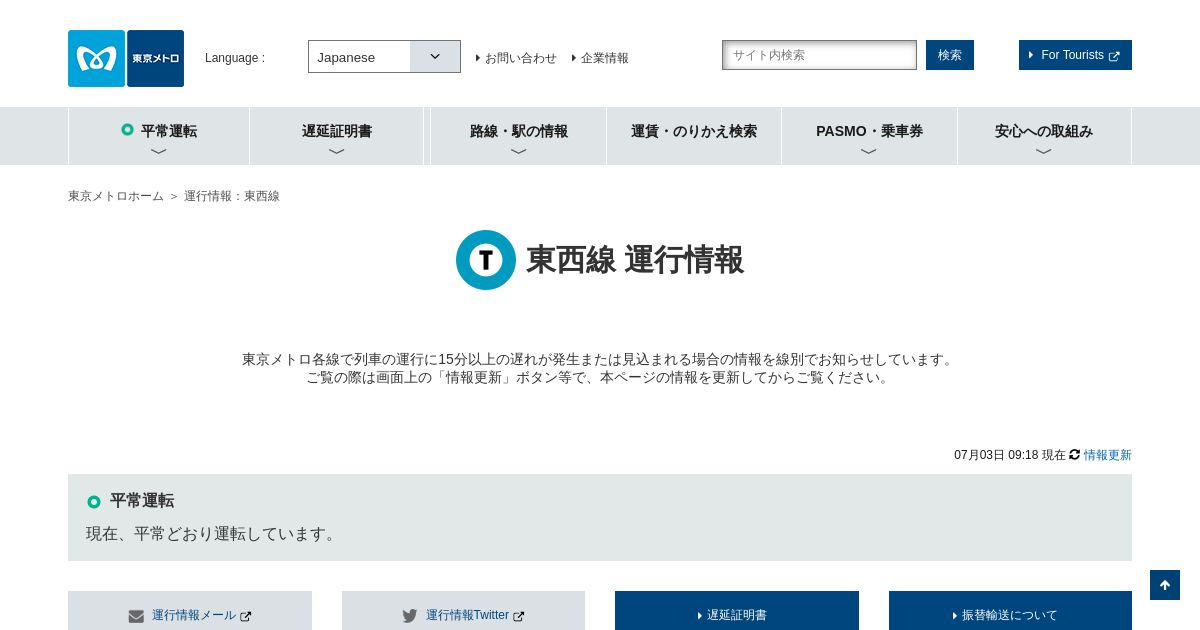1200x630 pixels.
Task: Click the chevron under 安心への取組み nav
Action: pyautogui.click(x=1044, y=152)
